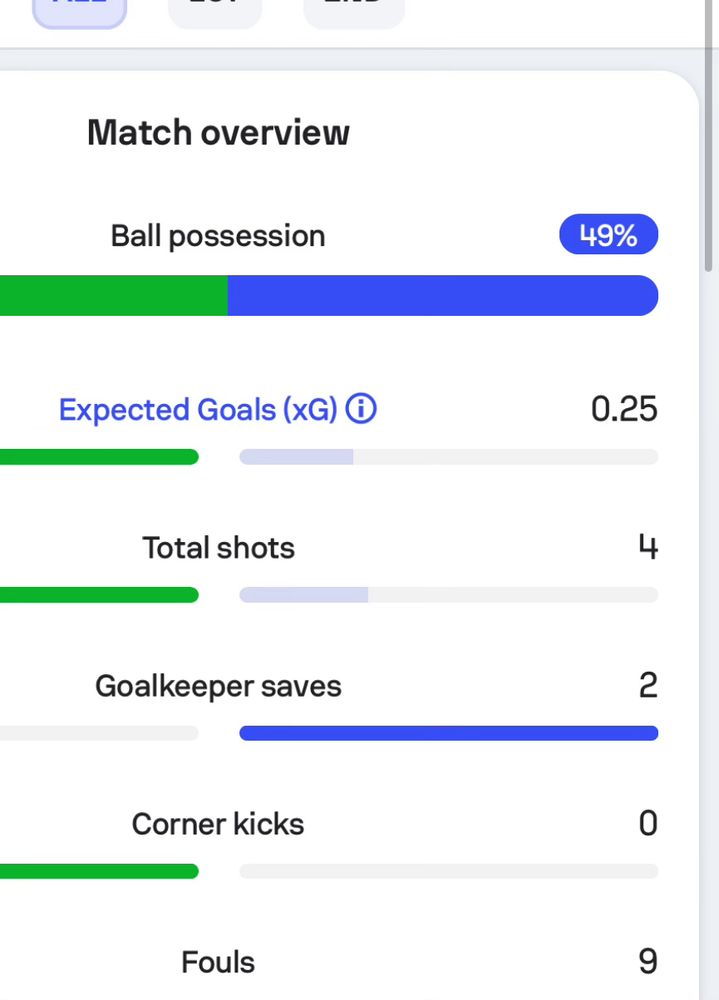Click the page scrollbar thumb
The height and width of the screenshot is (1000, 719).
coord(708,135)
